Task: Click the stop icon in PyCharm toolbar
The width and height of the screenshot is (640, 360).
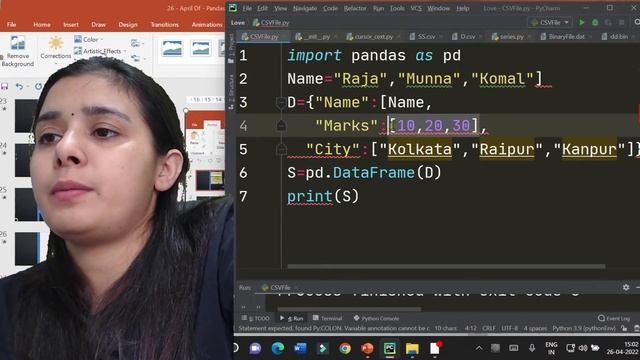Action: click(x=622, y=22)
